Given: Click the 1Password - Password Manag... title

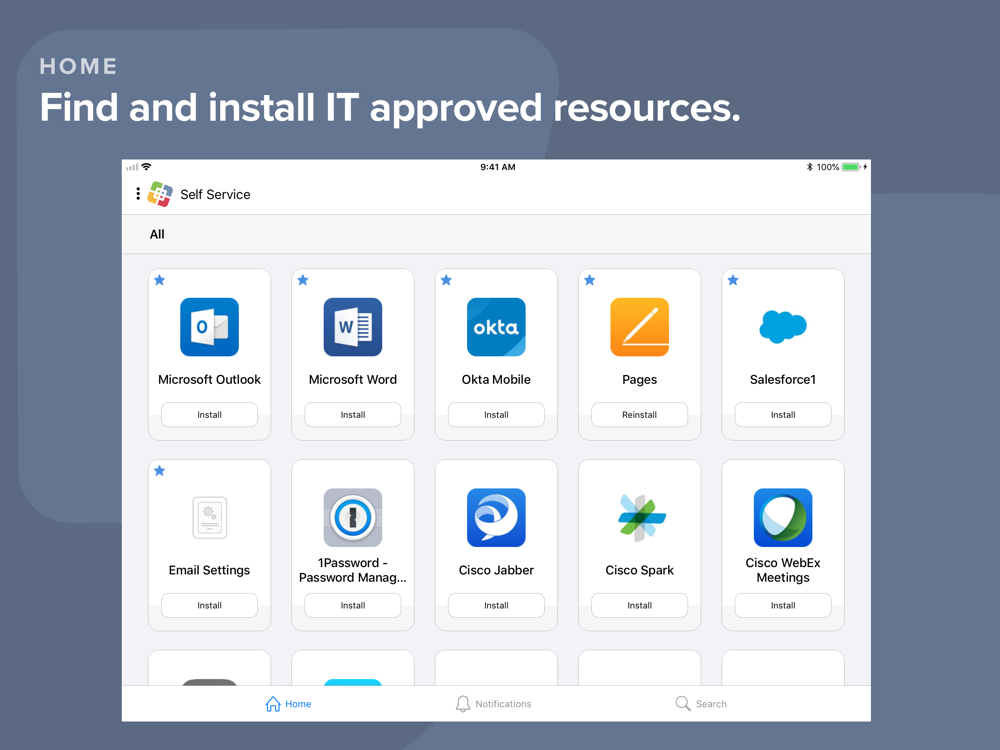Looking at the screenshot, I should click(x=353, y=570).
